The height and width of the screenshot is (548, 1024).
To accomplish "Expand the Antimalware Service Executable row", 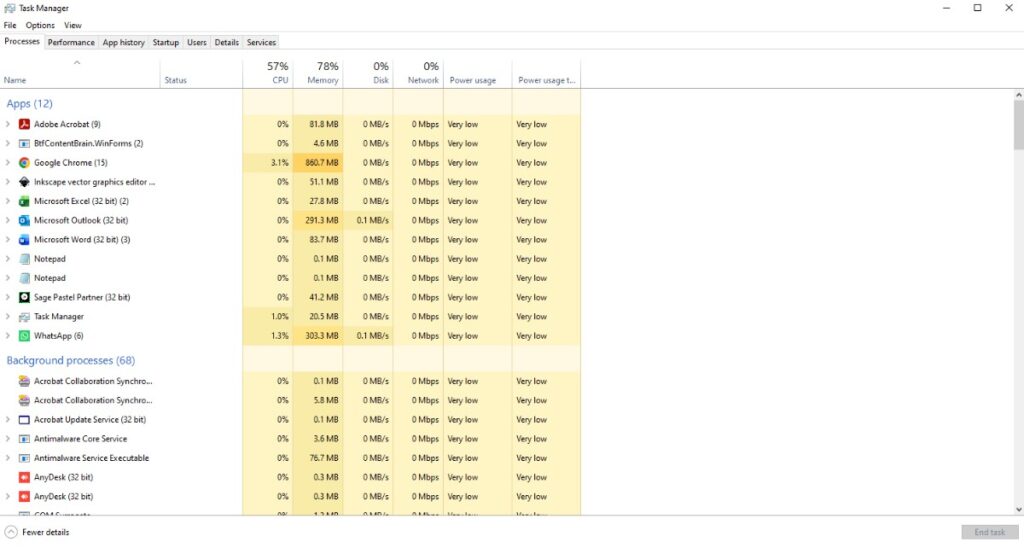I will pyautogui.click(x=8, y=459).
